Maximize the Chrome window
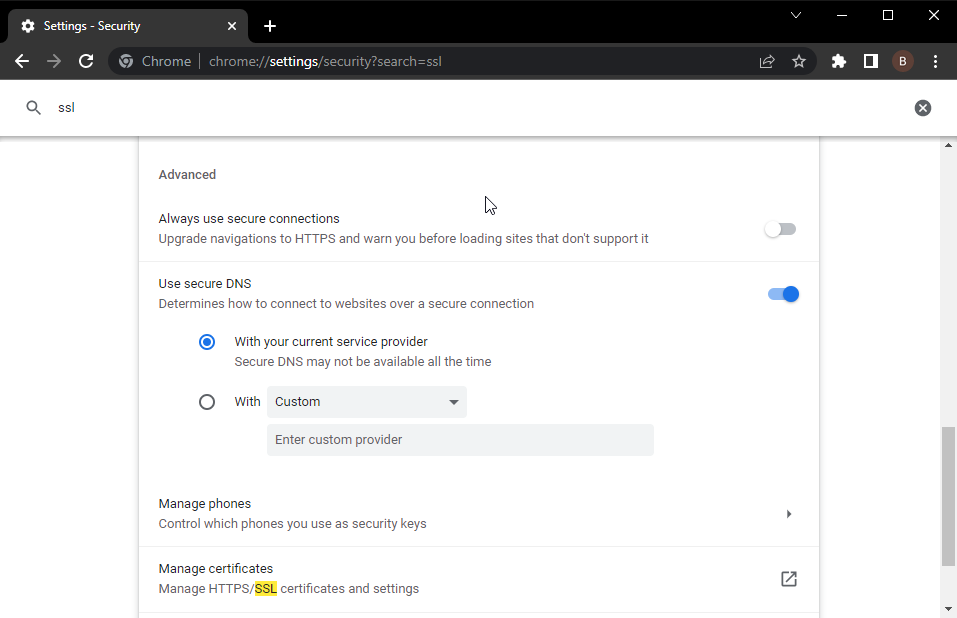Image resolution: width=957 pixels, height=618 pixels. [x=888, y=15]
